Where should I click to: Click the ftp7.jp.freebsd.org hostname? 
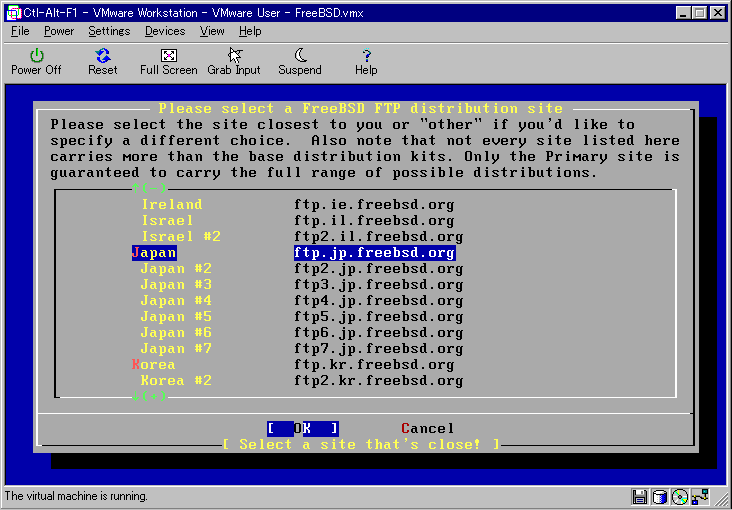(379, 349)
